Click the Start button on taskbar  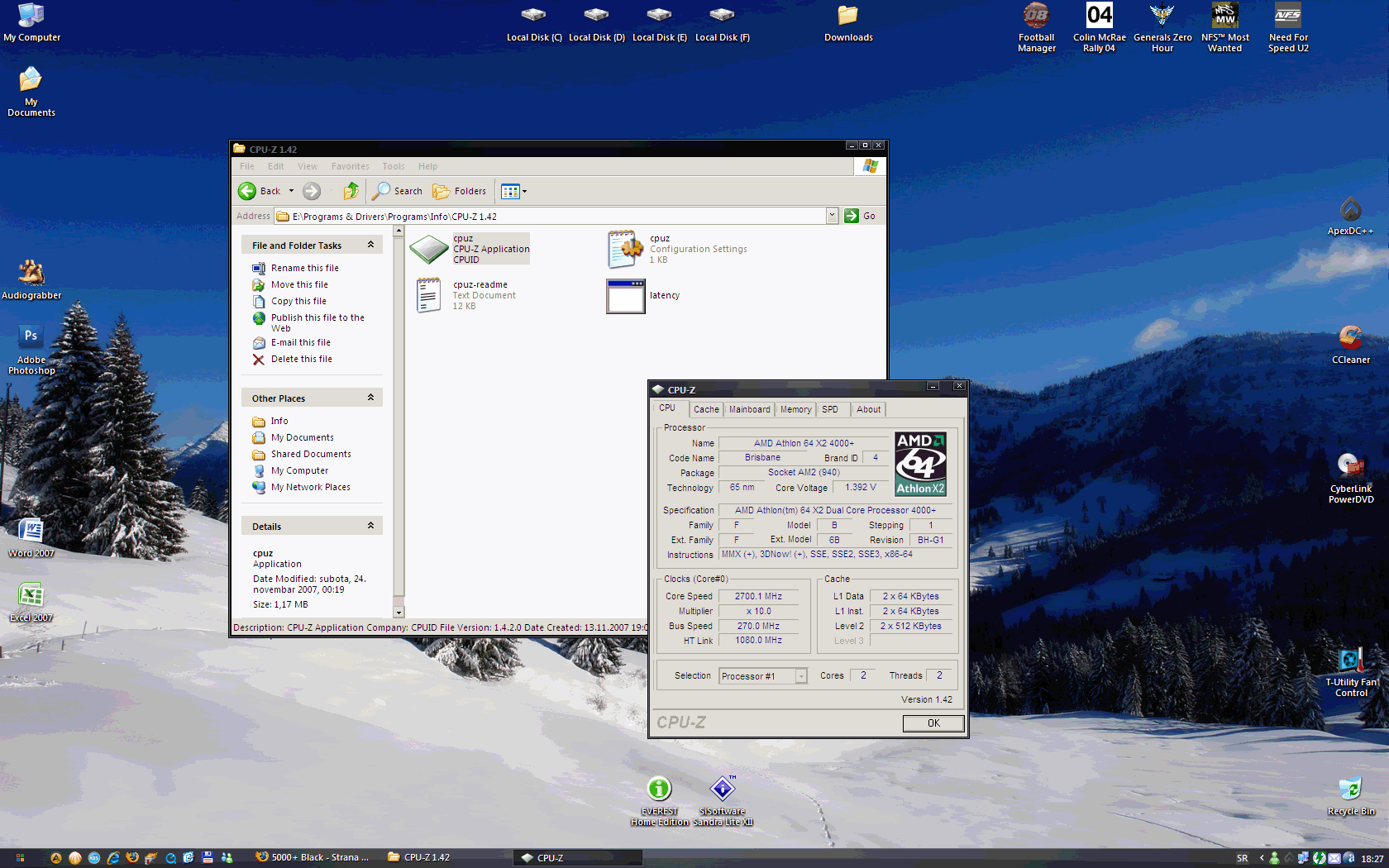[x=20, y=858]
